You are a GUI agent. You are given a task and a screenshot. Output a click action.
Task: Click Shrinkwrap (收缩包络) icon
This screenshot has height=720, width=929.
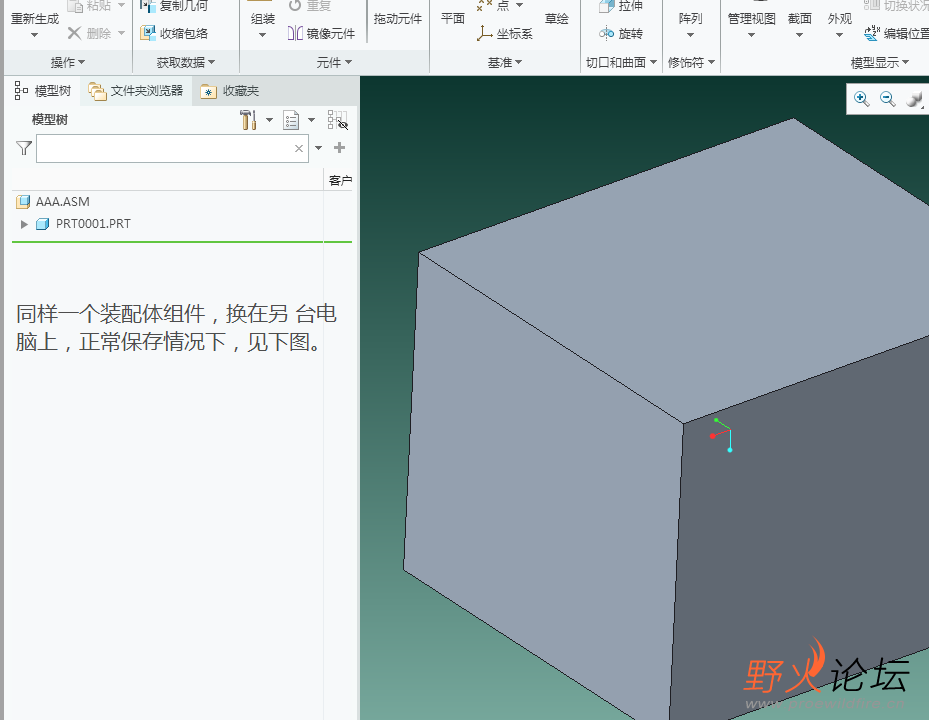[x=148, y=33]
